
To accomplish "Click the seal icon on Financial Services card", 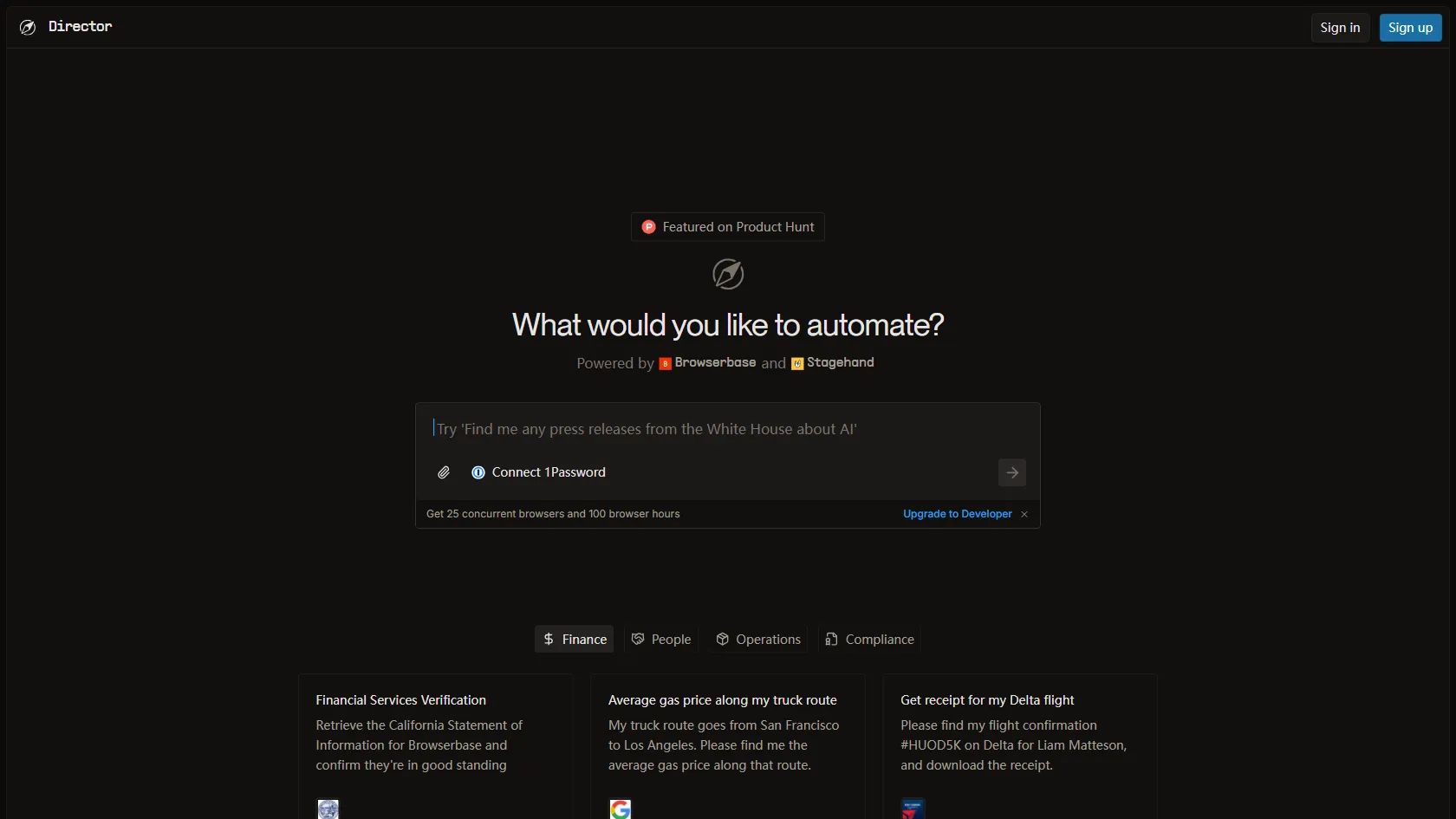I will coord(328,809).
